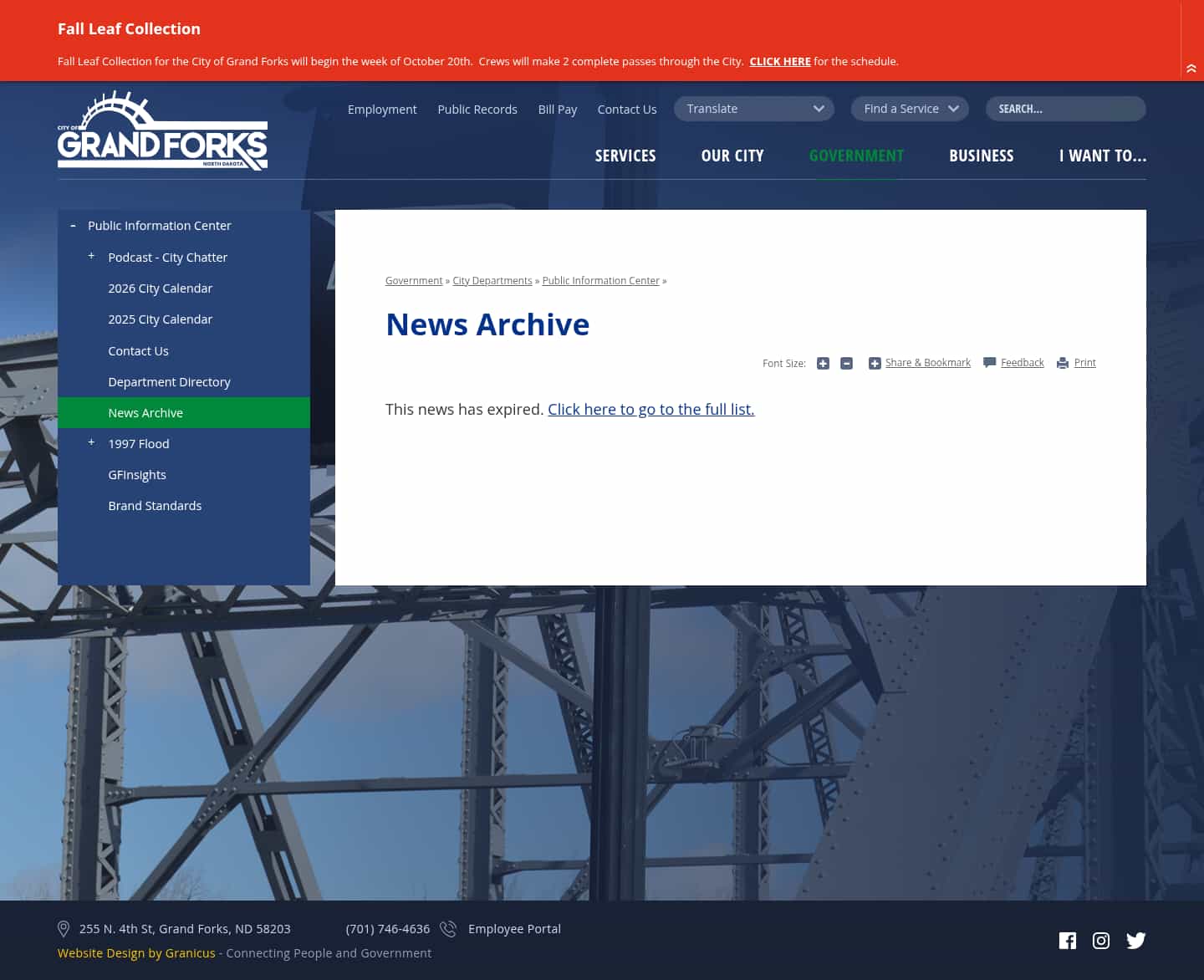Open the Services main menu
The width and height of the screenshot is (1204, 980).
625,156
